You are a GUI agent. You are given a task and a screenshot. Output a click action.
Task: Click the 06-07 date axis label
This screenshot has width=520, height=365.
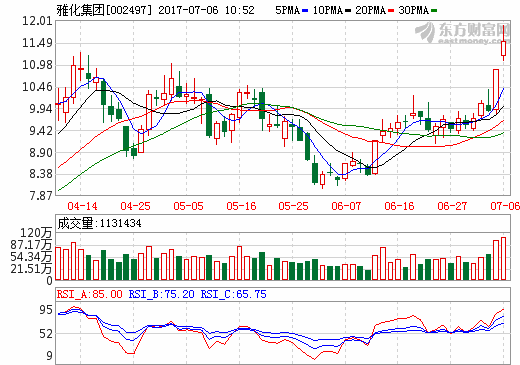346,206
